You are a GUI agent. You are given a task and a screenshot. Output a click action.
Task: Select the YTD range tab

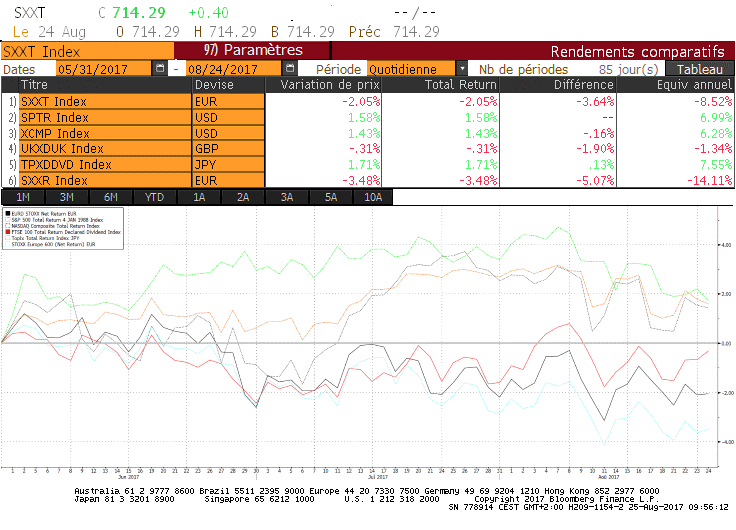point(154,197)
